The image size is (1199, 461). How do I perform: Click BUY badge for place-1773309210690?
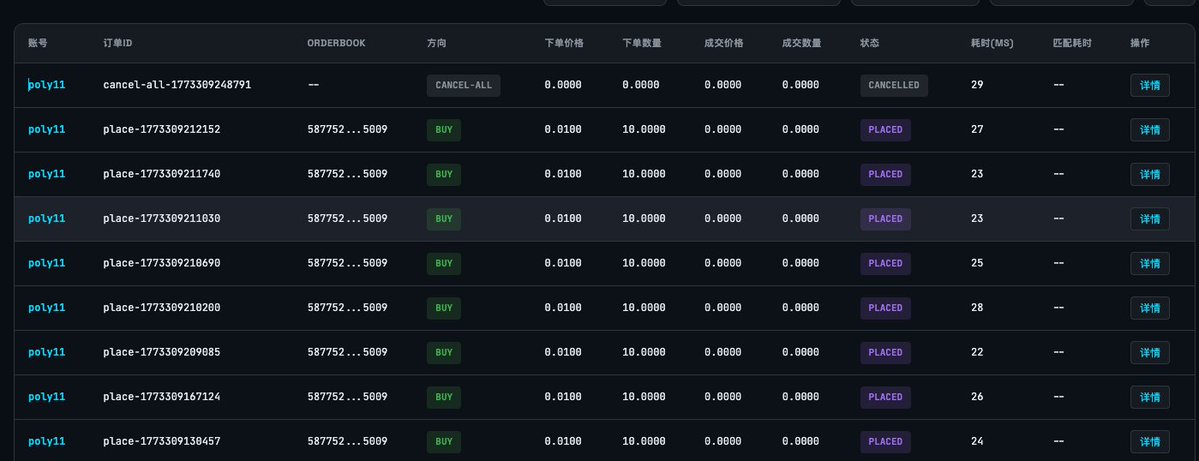(x=444, y=263)
